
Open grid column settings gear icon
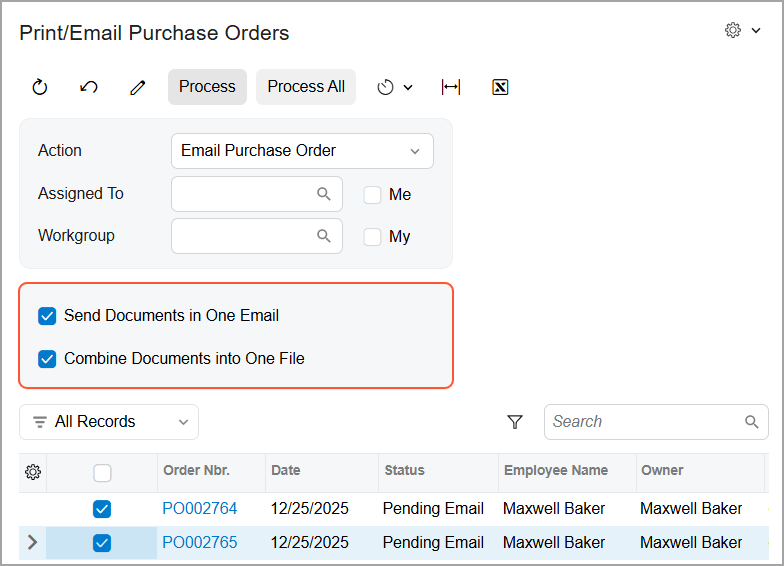click(33, 472)
